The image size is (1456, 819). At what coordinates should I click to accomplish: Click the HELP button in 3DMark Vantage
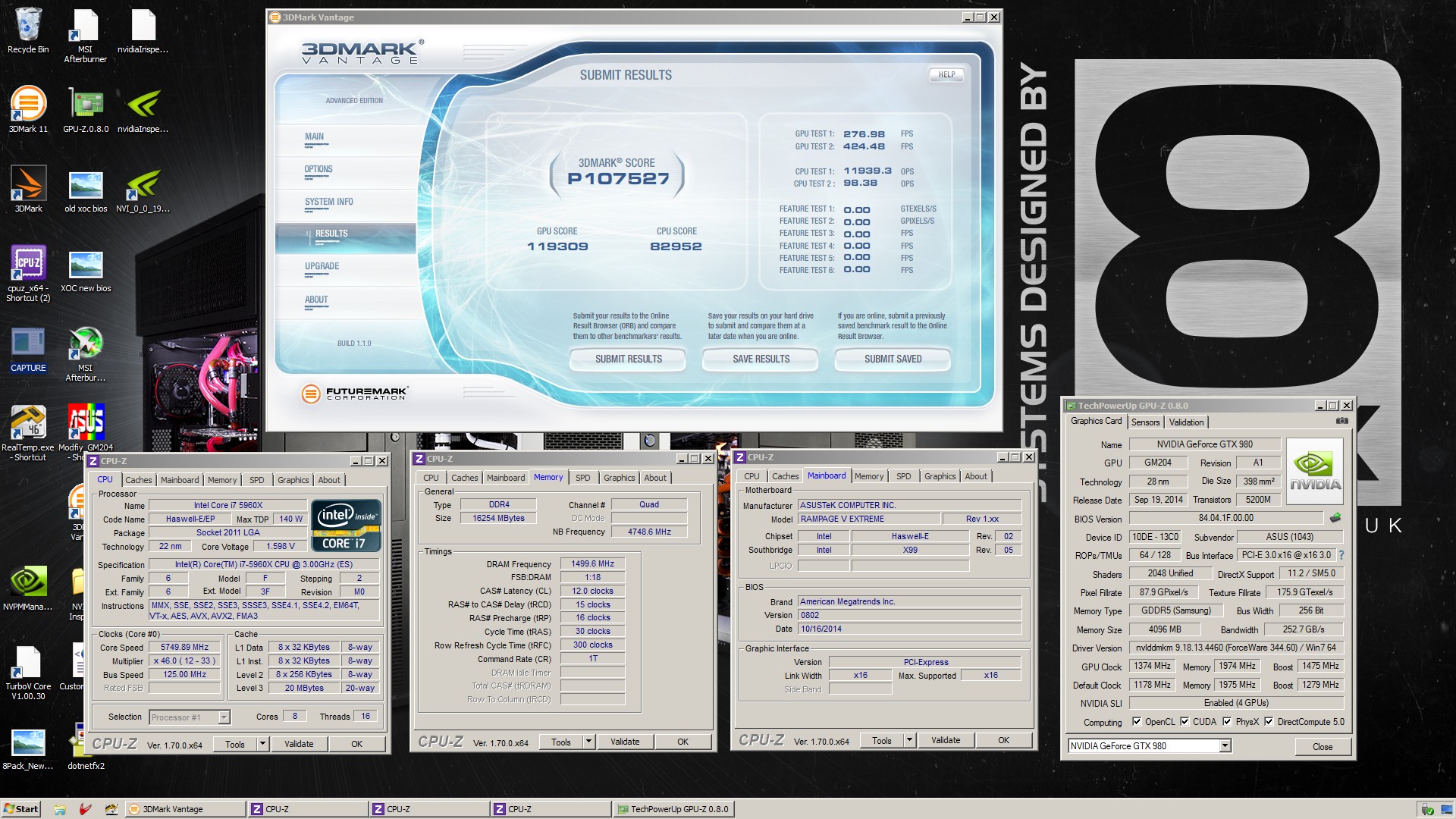[x=946, y=74]
